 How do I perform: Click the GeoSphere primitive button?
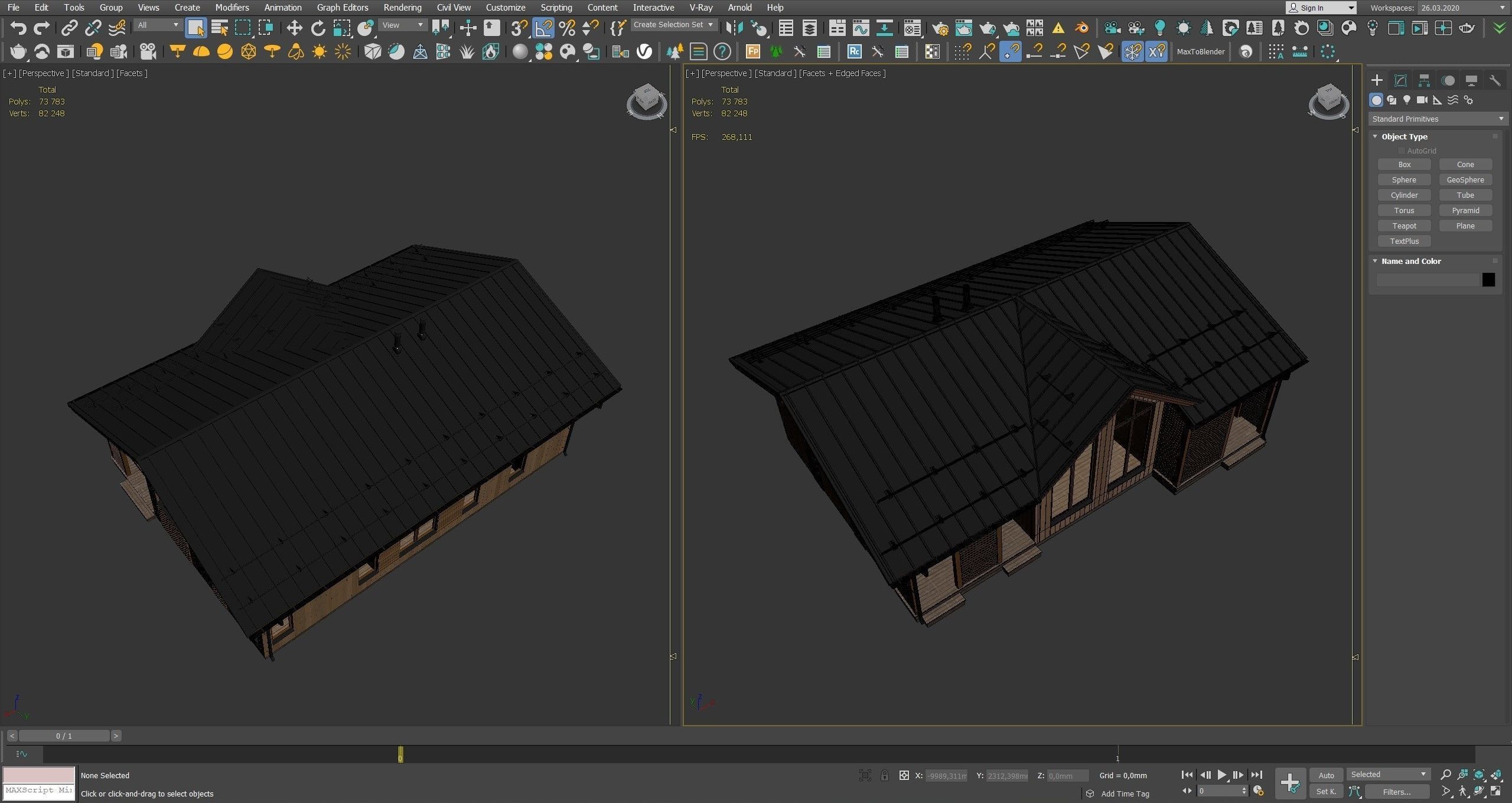coord(1465,180)
